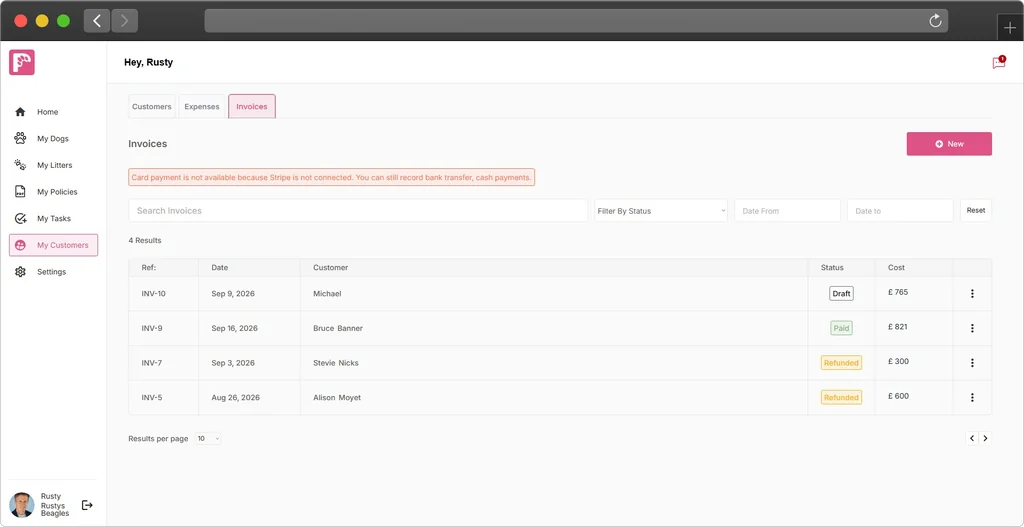Click the date Aug 26, 2026
This screenshot has width=1024, height=527.
coord(236,398)
